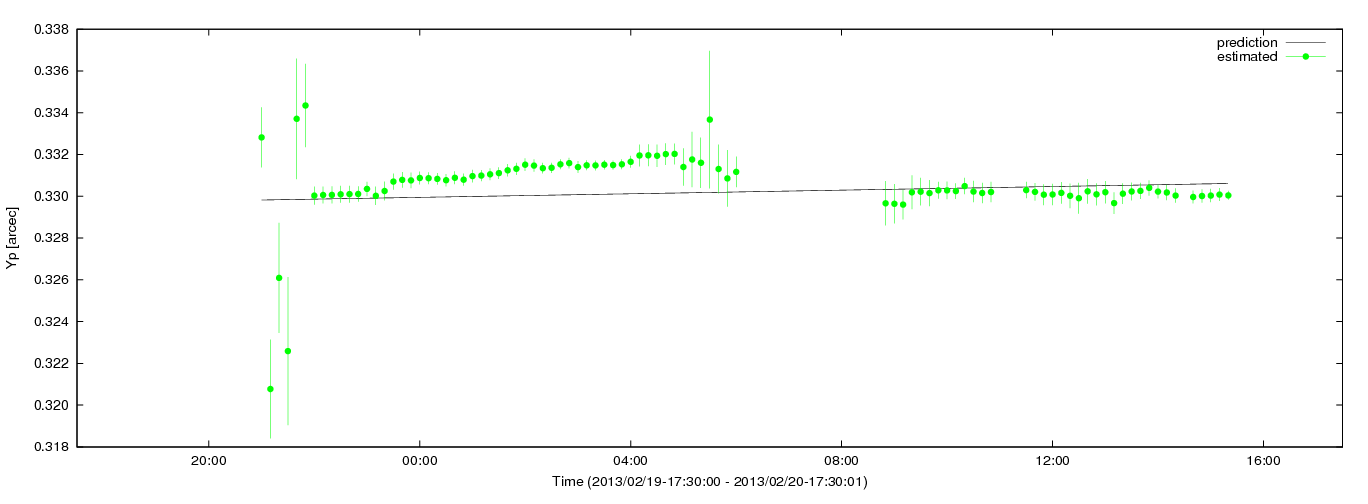The height and width of the screenshot is (504, 1368).
Task: Click the '0.318' y-axis tick label
Action: 51,447
